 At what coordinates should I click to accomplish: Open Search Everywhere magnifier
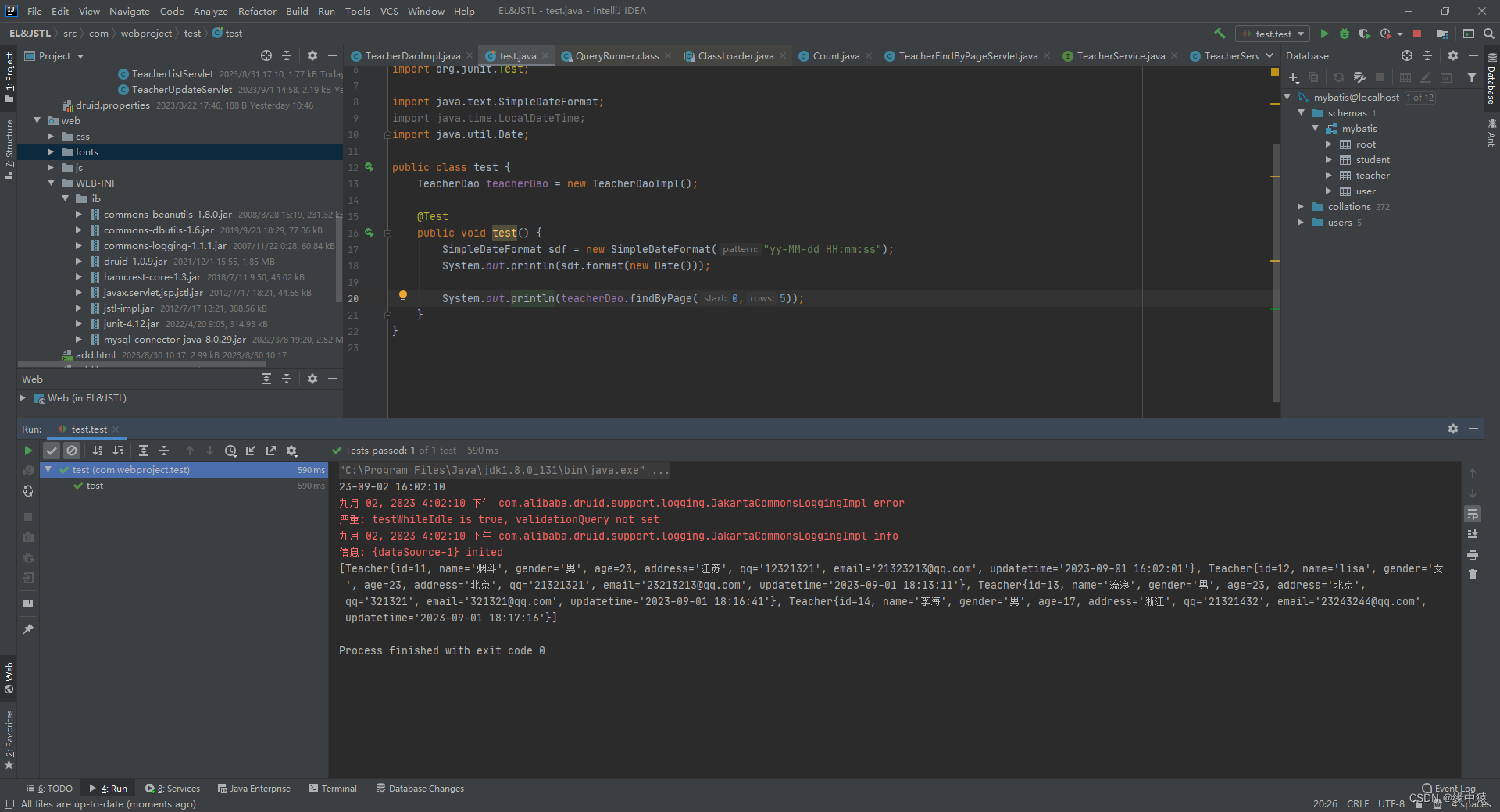point(1491,34)
